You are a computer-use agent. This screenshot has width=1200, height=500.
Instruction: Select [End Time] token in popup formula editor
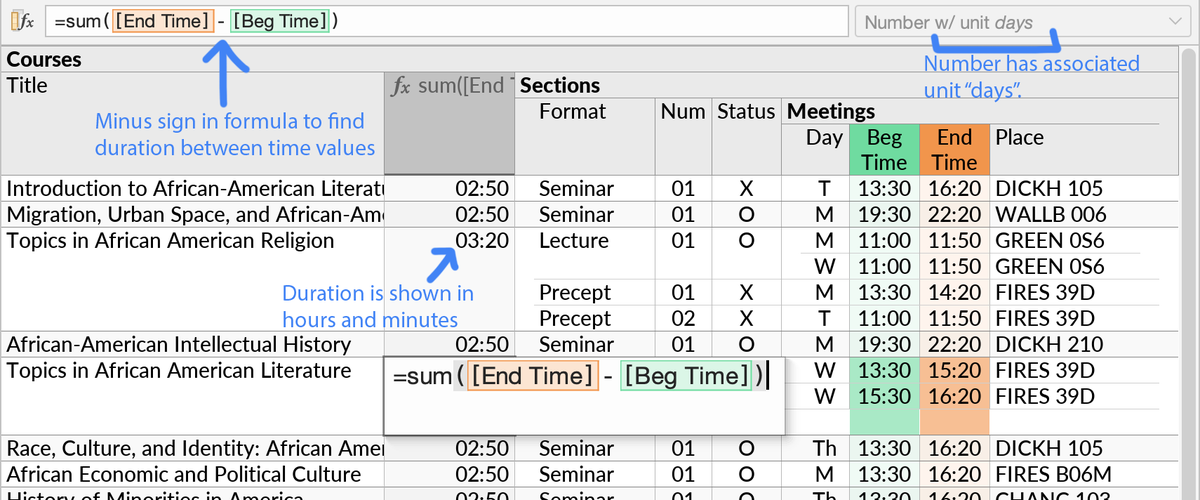tap(533, 376)
